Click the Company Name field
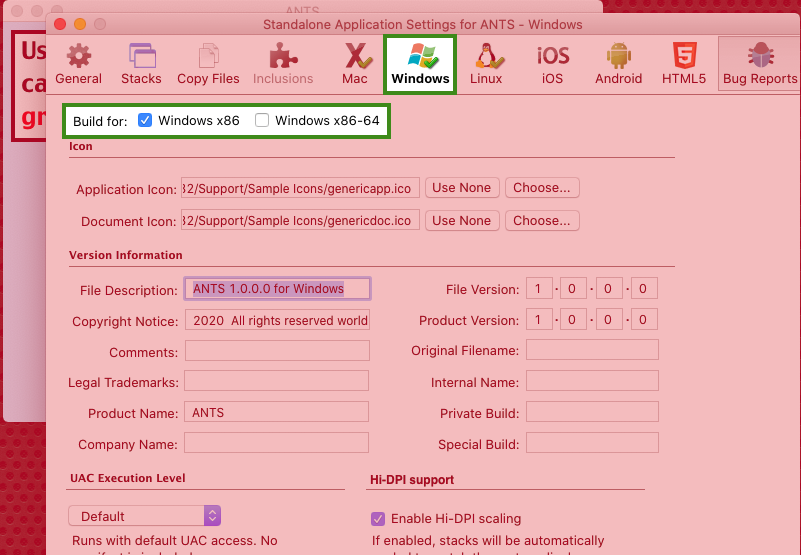The image size is (801, 555). [x=276, y=443]
